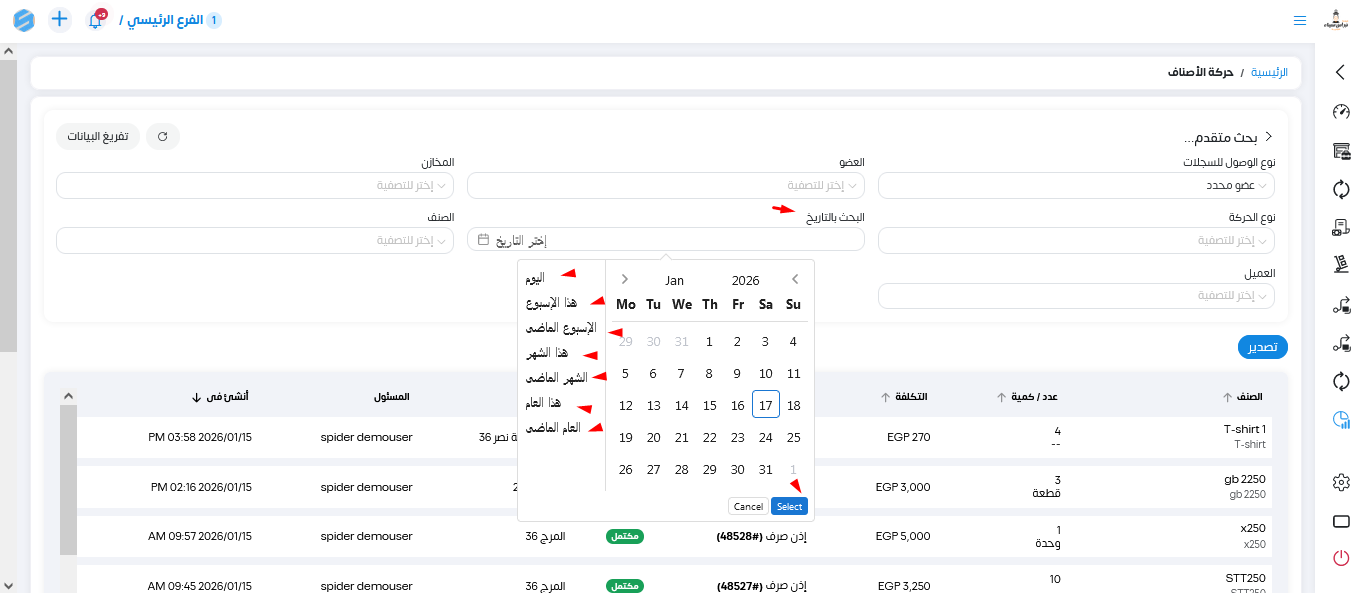This screenshot has height=593, width=1365.
Task: Open the dashboard gauge icon in sidebar
Action: click(1341, 111)
